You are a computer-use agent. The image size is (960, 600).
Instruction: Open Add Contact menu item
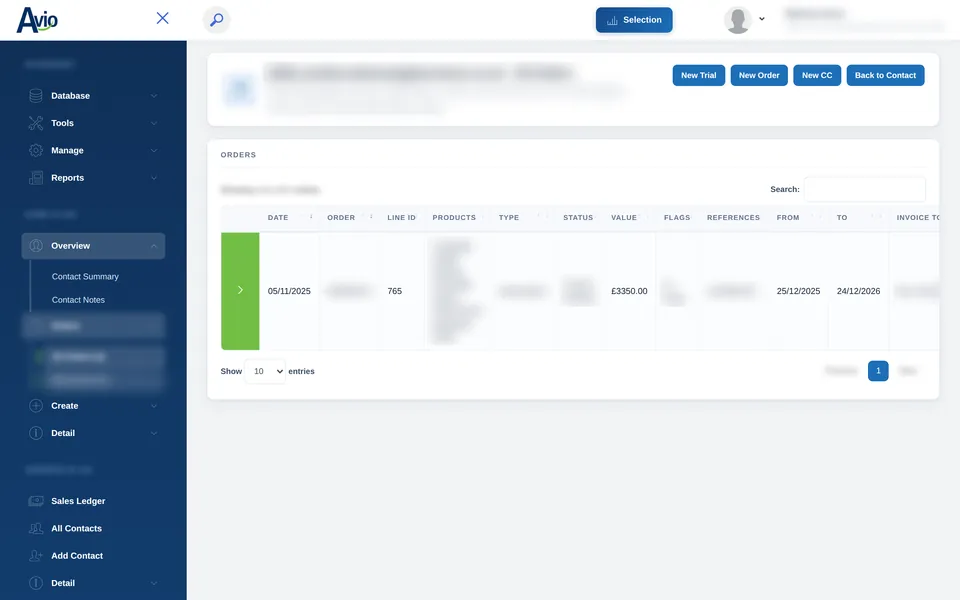(x=77, y=556)
